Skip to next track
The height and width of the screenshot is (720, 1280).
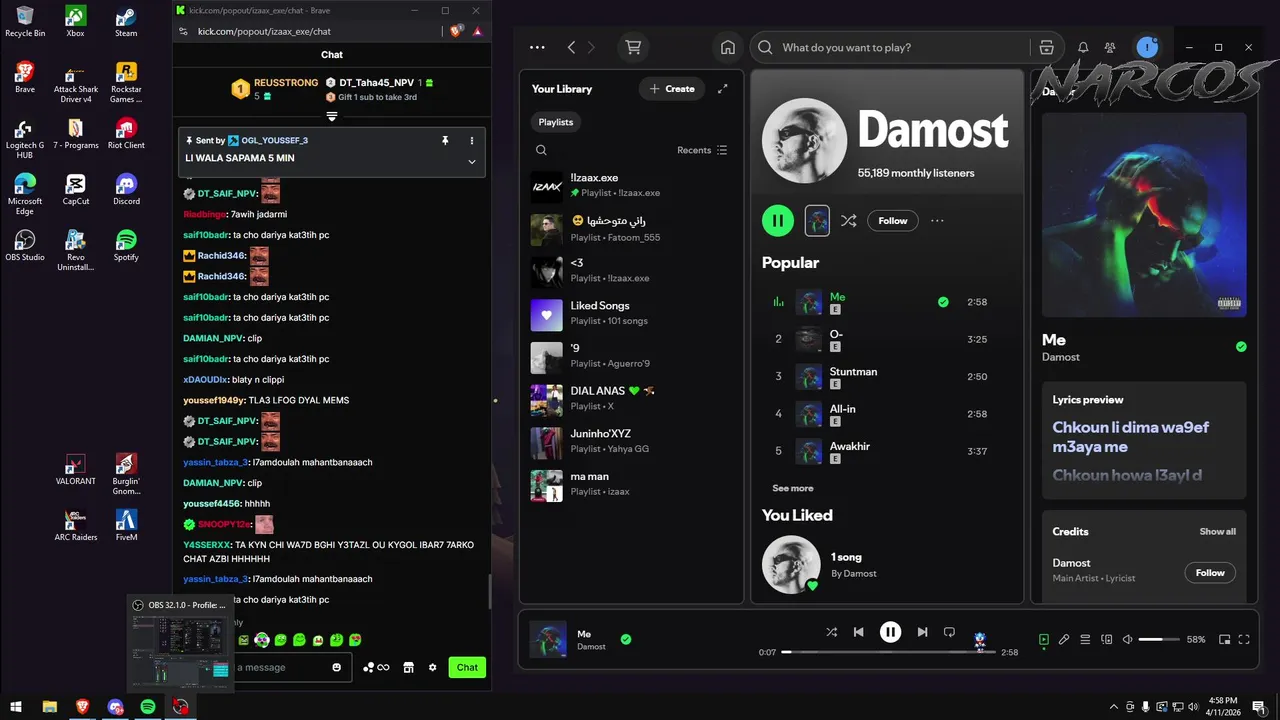pos(922,632)
